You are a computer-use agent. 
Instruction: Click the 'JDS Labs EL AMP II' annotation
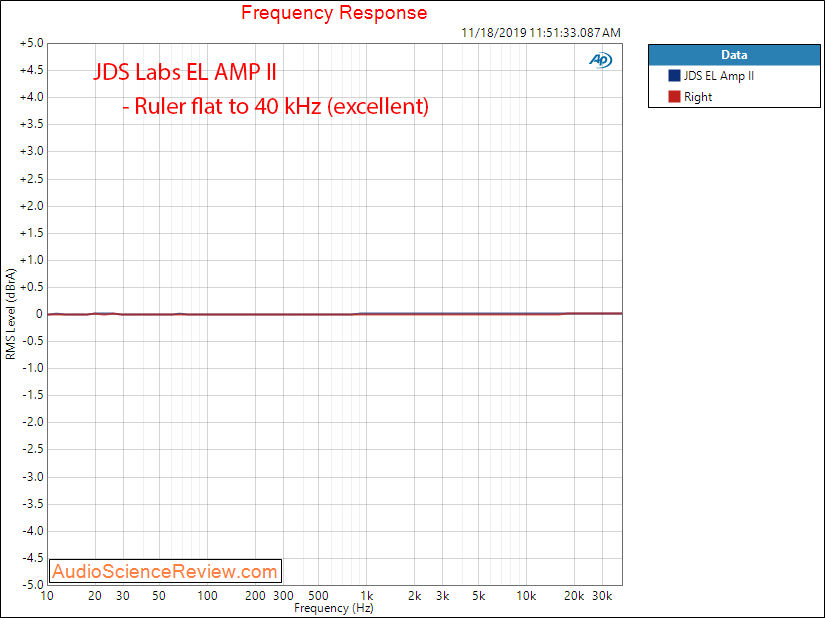[185, 72]
